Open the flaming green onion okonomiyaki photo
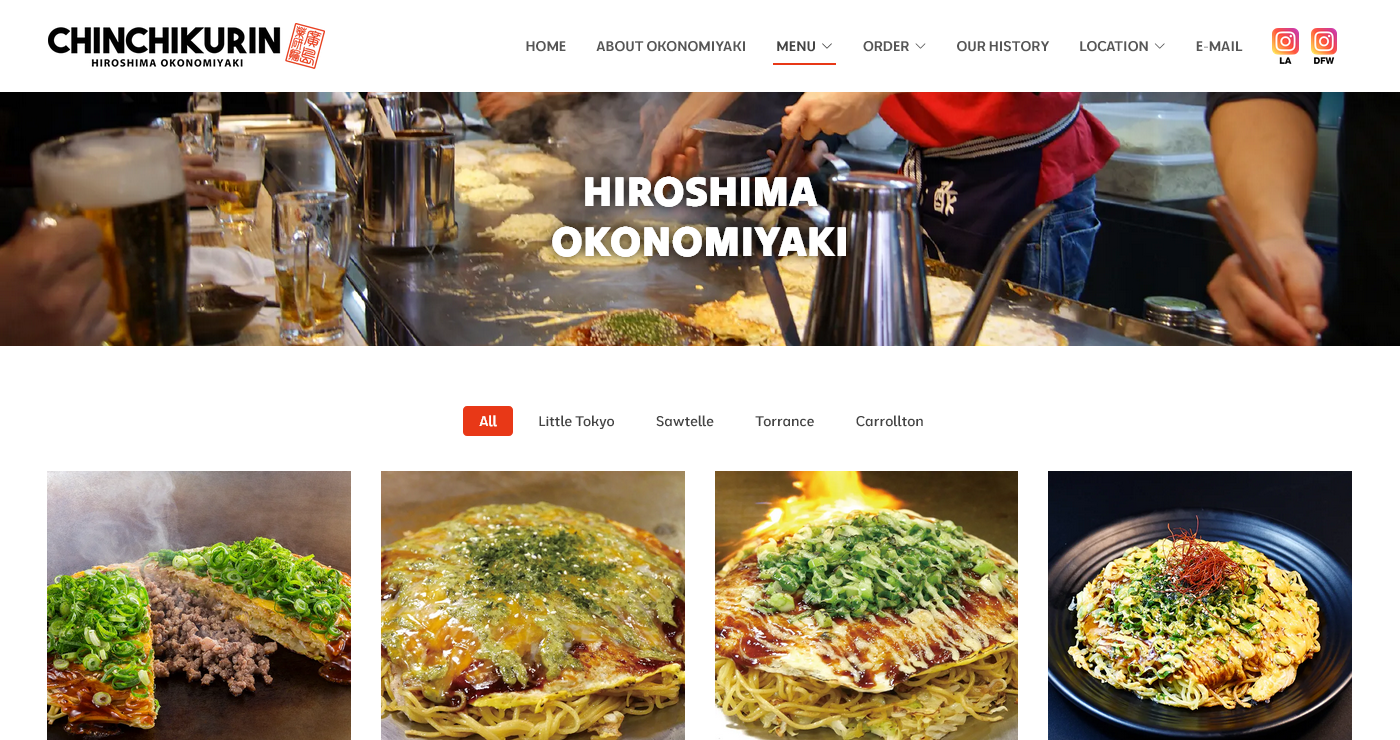This screenshot has height=740, width=1400. [x=866, y=605]
